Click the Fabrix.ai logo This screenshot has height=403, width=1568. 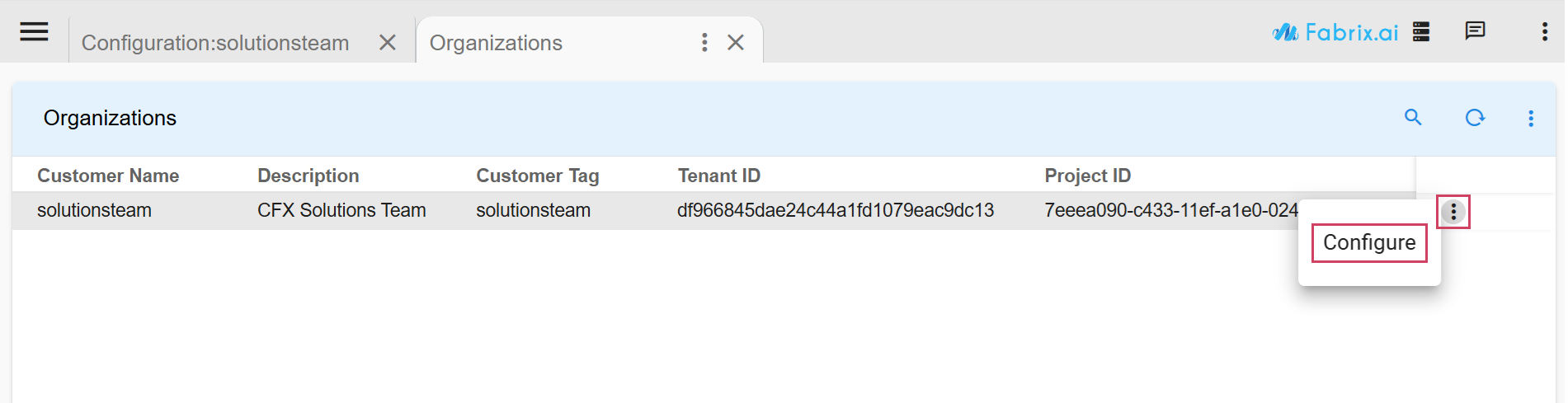click(1335, 32)
